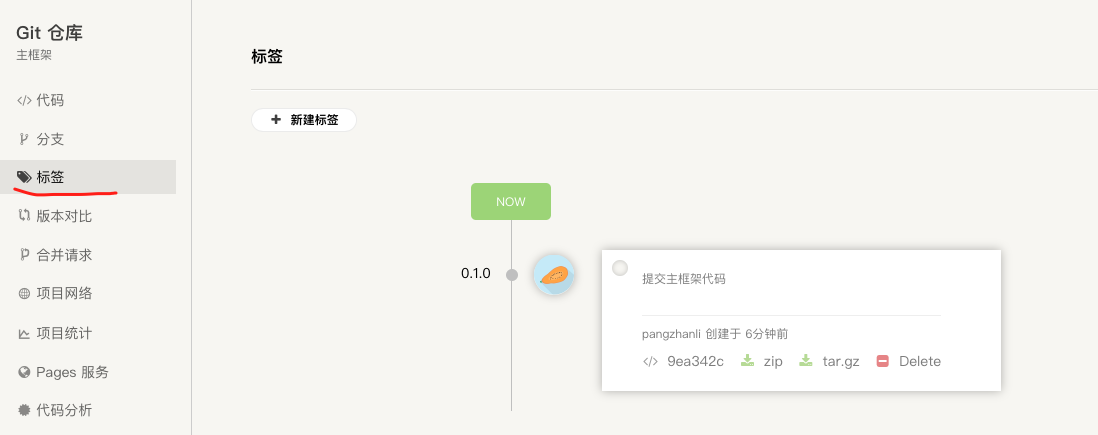
Task: Click the compare icon beside 版本对比
Action: (x=24, y=216)
